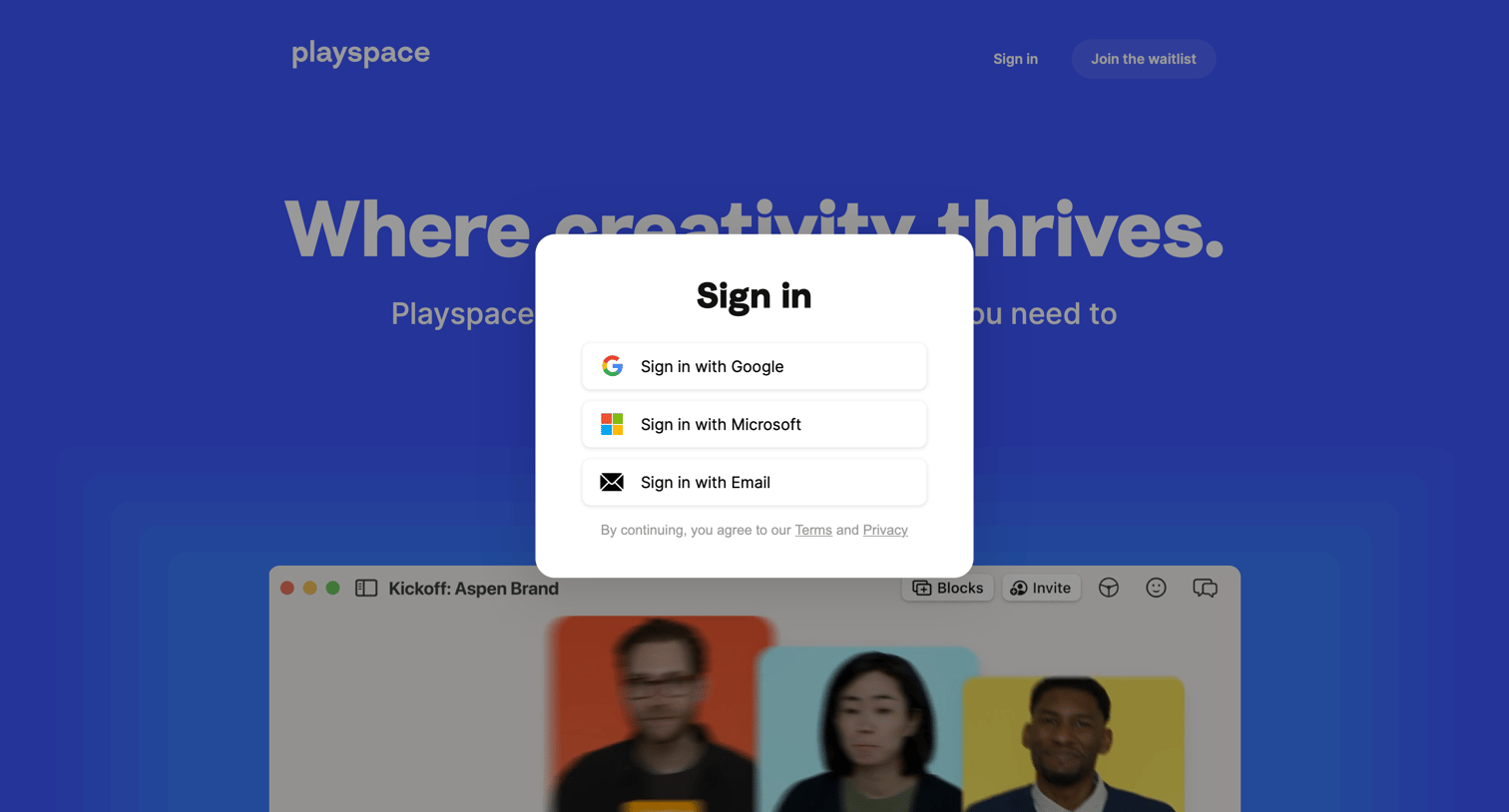Click the envelope email icon

pos(612,482)
